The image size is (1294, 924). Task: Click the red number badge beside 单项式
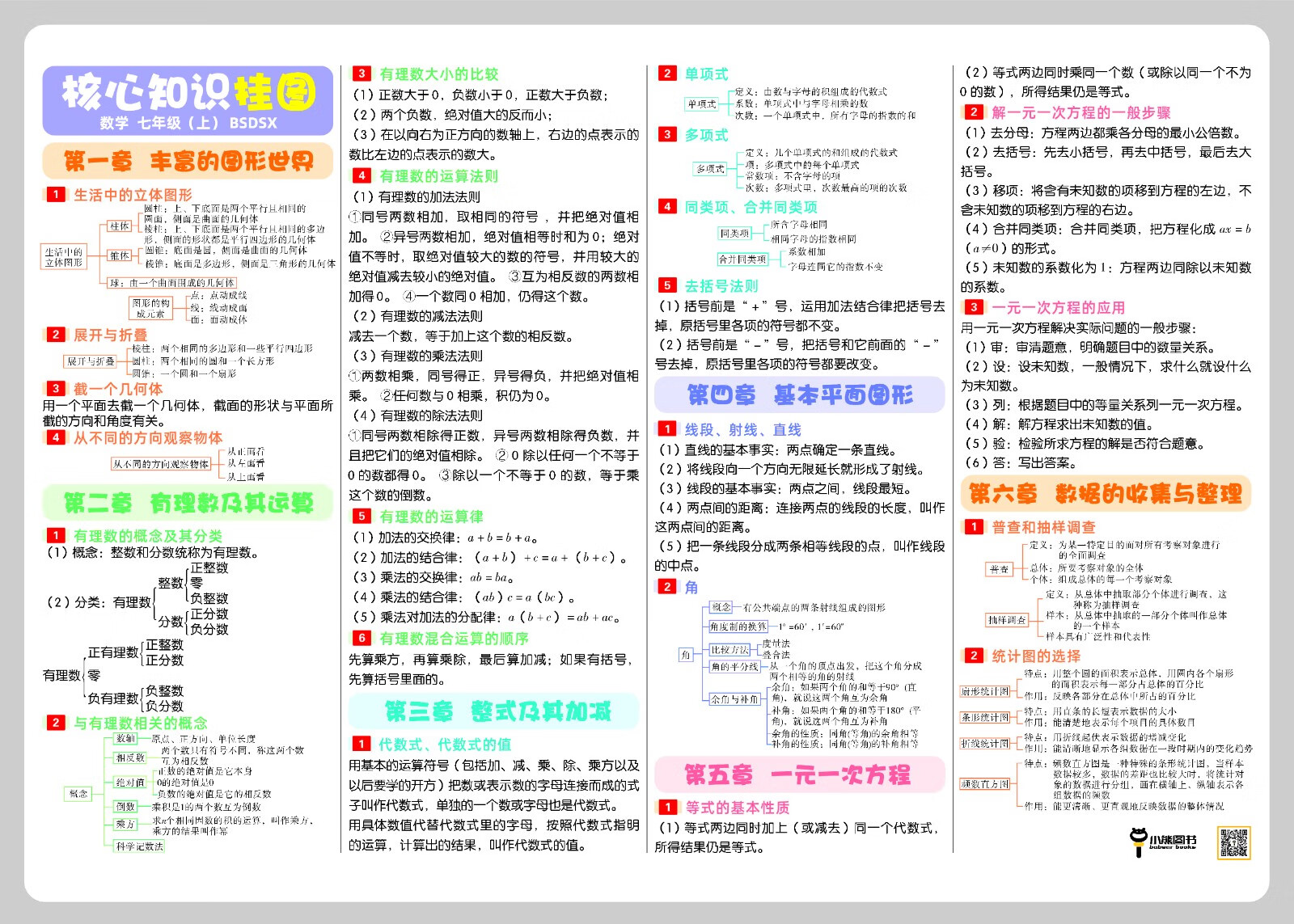[666, 74]
